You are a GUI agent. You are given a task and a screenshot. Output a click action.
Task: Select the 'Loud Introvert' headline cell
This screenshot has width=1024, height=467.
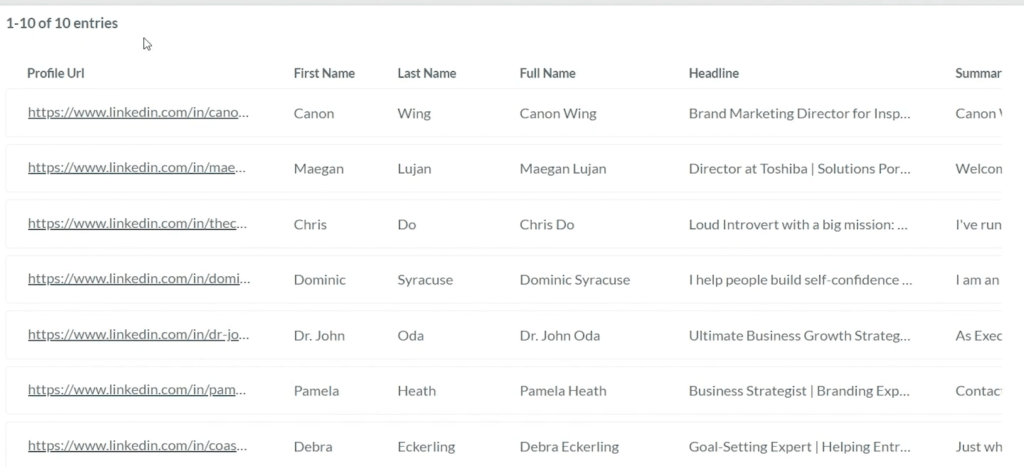click(x=798, y=224)
